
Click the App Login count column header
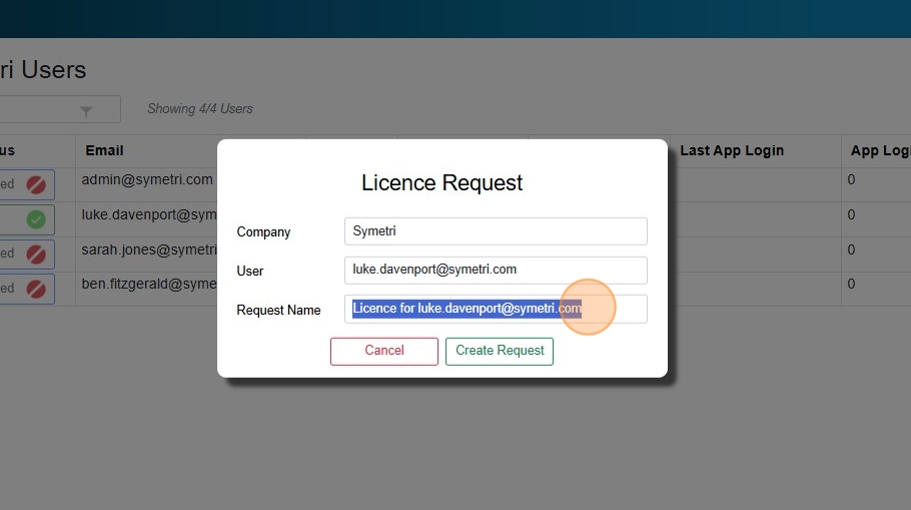pyautogui.click(x=878, y=151)
